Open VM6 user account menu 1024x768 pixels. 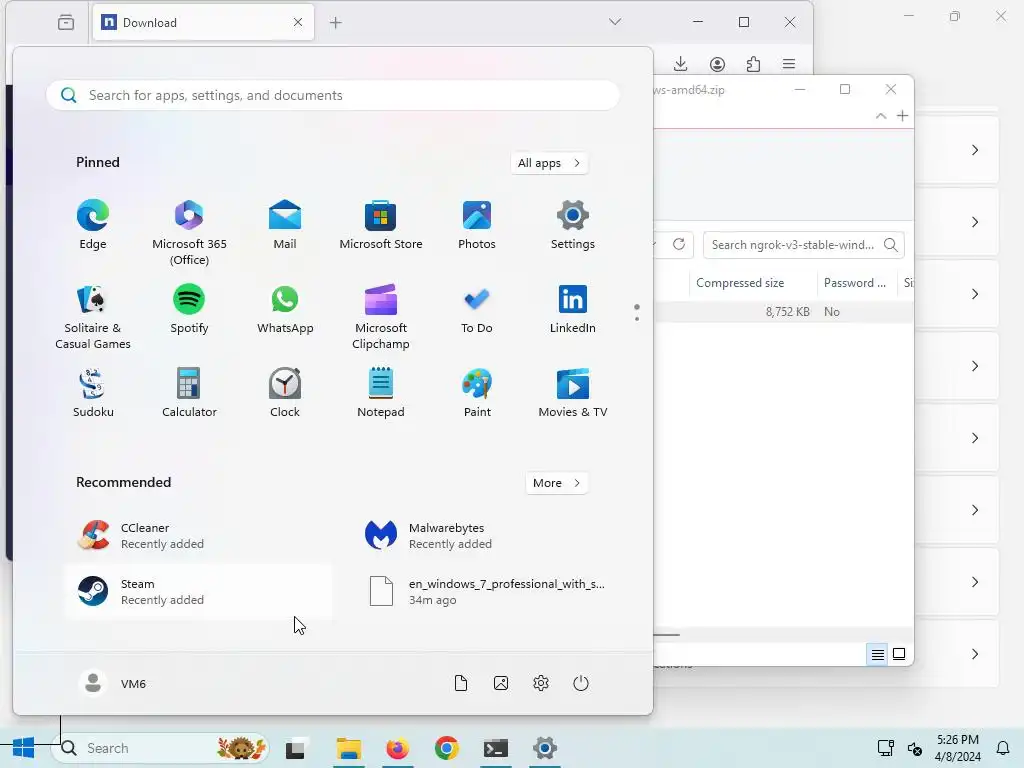coord(112,683)
